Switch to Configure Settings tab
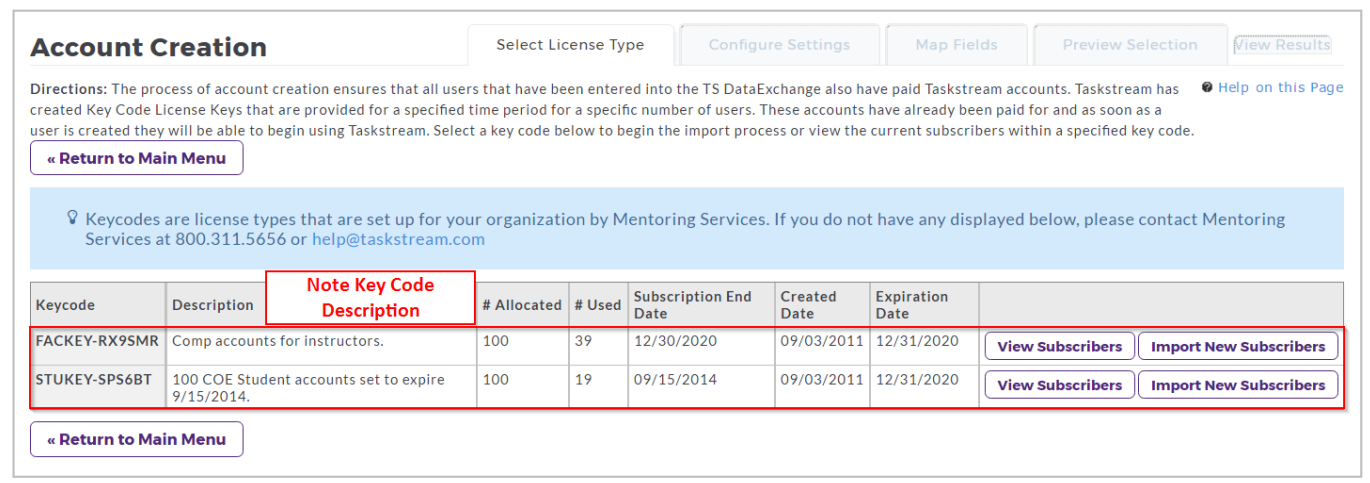The image size is (1370, 483). click(779, 45)
